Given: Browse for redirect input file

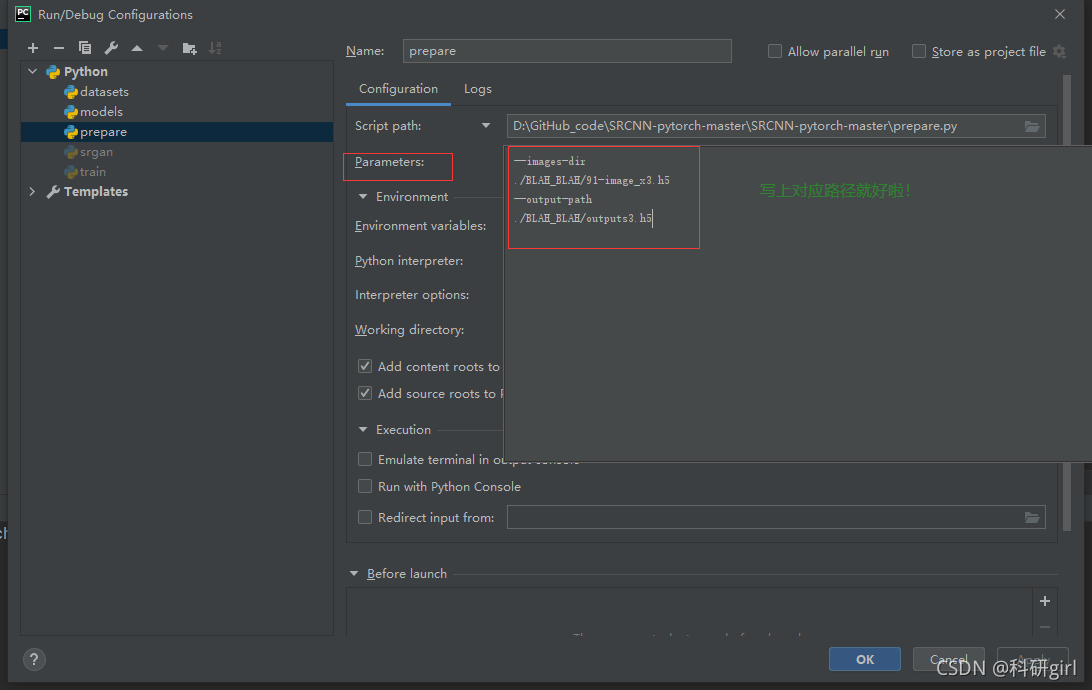Looking at the screenshot, I should tap(1031, 517).
